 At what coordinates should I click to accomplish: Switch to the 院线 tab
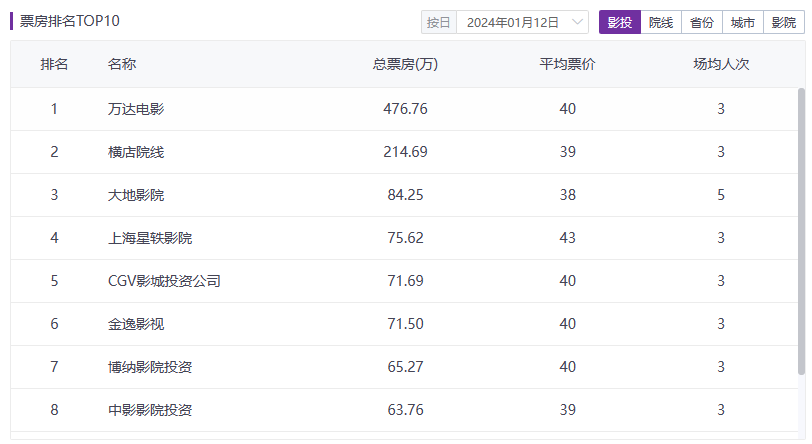tap(661, 23)
